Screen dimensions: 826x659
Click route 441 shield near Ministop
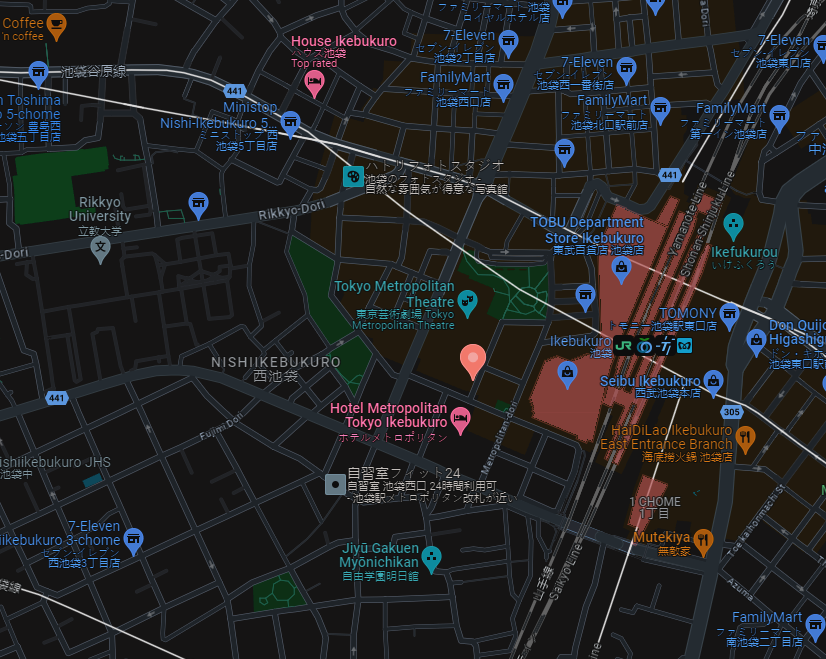coord(235,91)
